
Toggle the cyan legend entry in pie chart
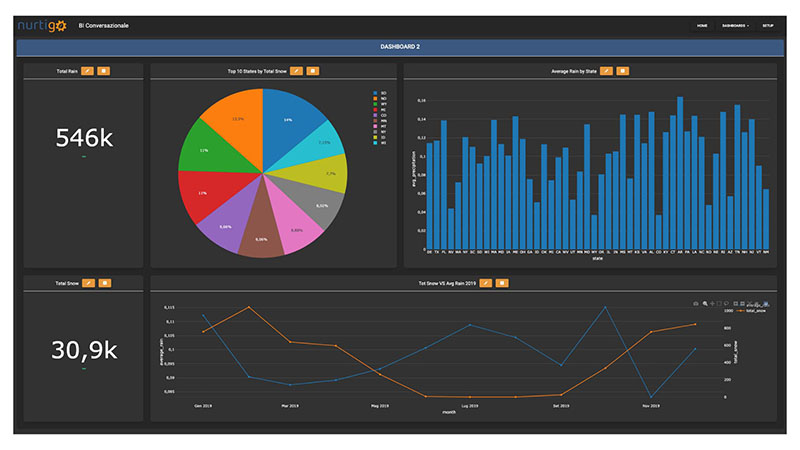tap(380, 143)
